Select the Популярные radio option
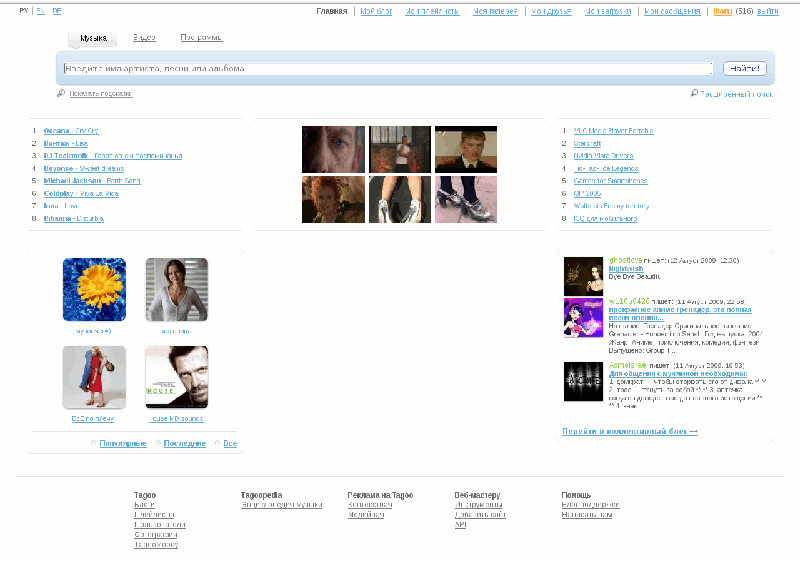Screen dimensions: 800x561 tap(93, 443)
